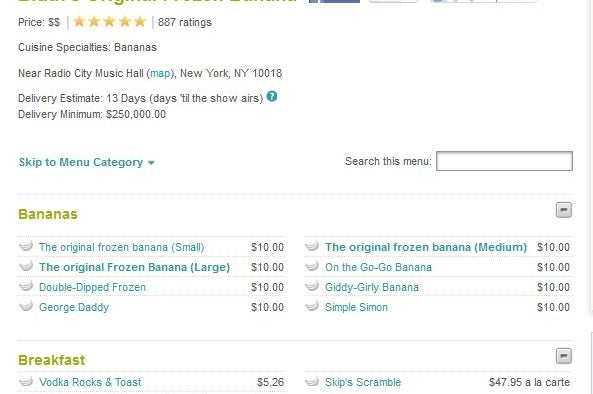This screenshot has width=593, height=394.
Task: Open the Skip to Menu Category dropdown
Action: click(87, 162)
